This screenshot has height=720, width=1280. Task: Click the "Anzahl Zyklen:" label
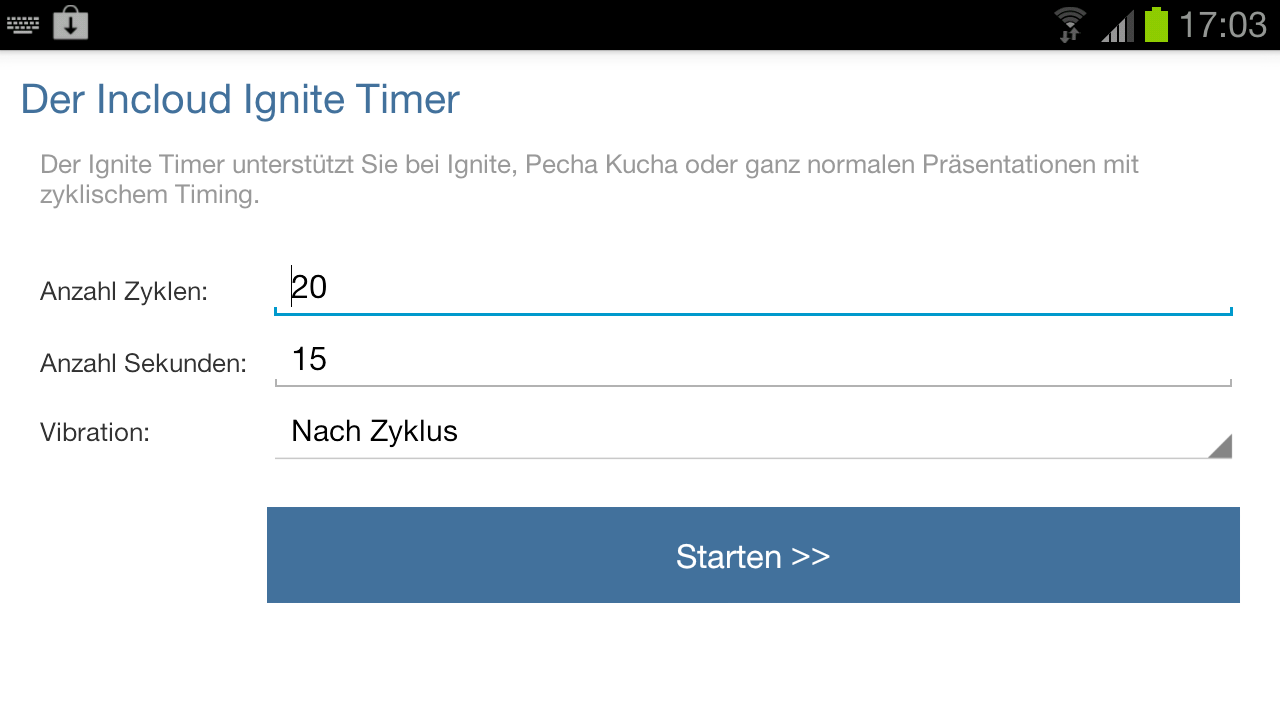124,292
